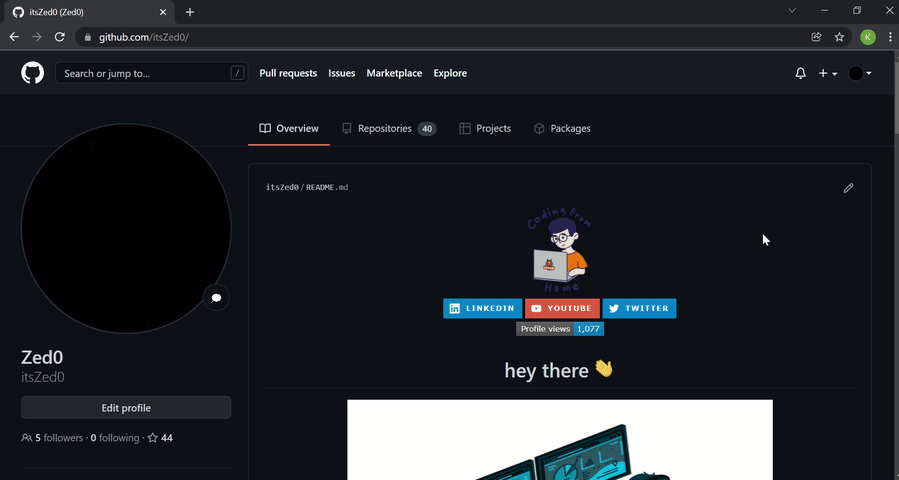
Task: Share this page from address bar
Action: pyautogui.click(x=816, y=37)
